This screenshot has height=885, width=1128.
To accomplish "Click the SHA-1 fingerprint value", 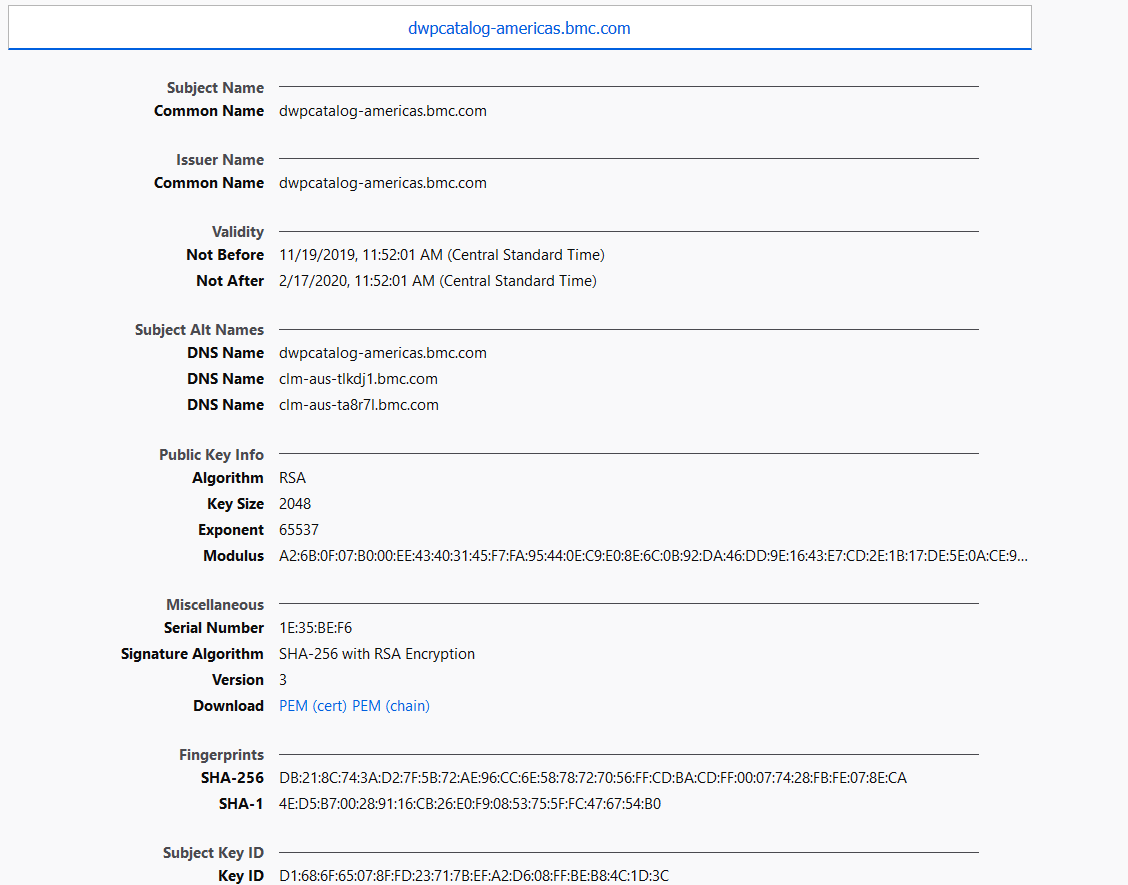I will tap(470, 804).
